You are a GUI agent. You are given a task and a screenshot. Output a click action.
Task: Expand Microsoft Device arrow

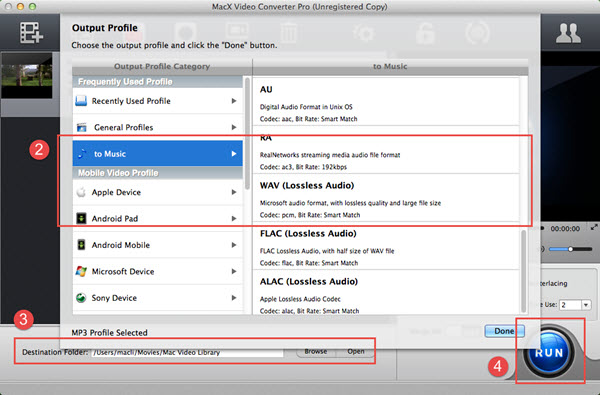(x=234, y=271)
